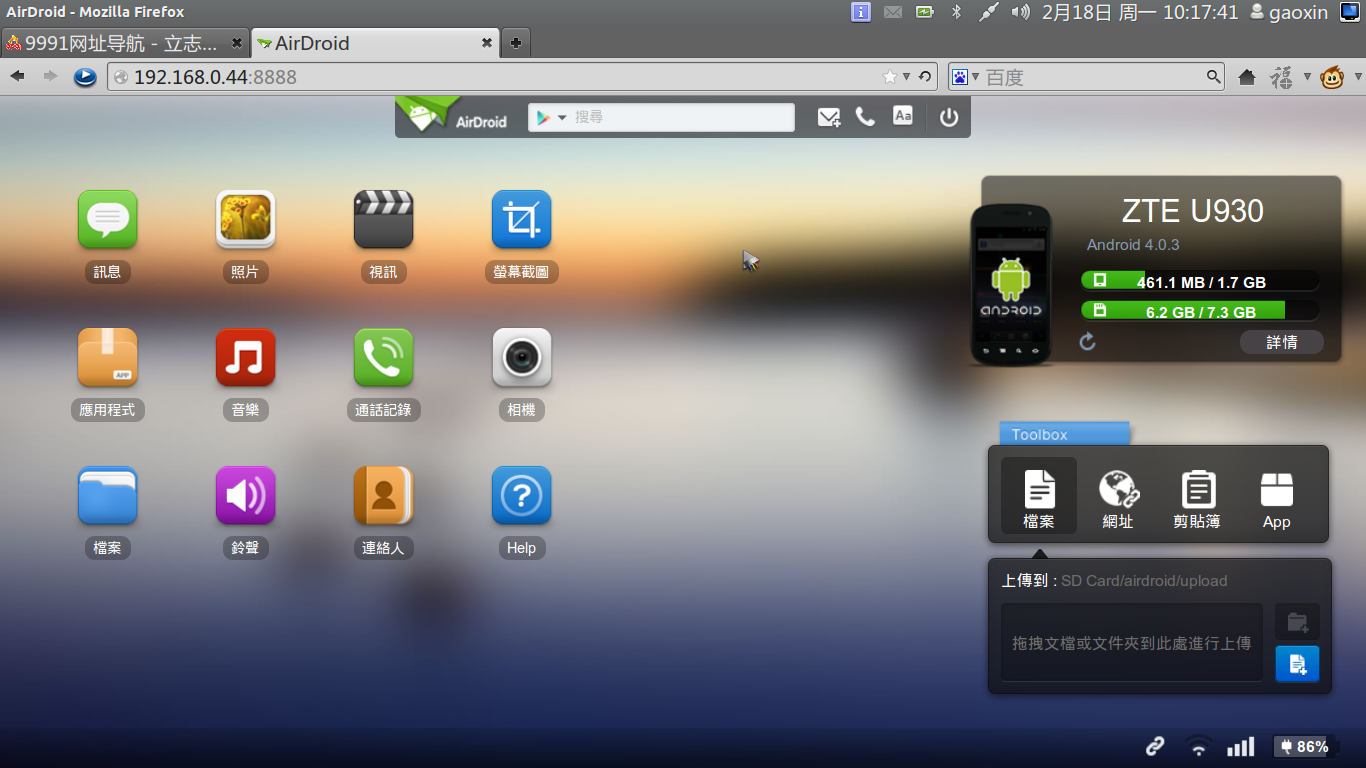
Task: Open the Baidu search engine dropdown
Action: pos(966,77)
